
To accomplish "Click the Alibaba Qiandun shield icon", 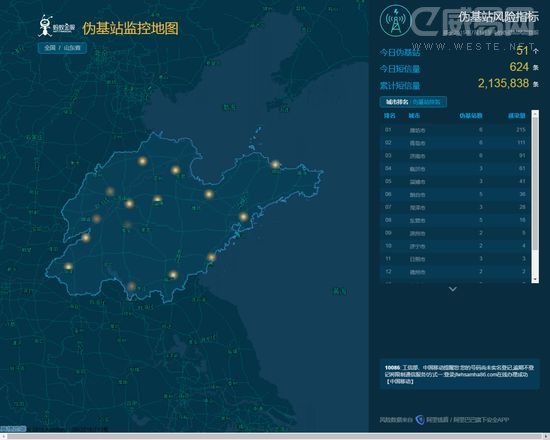I will click(x=420, y=420).
